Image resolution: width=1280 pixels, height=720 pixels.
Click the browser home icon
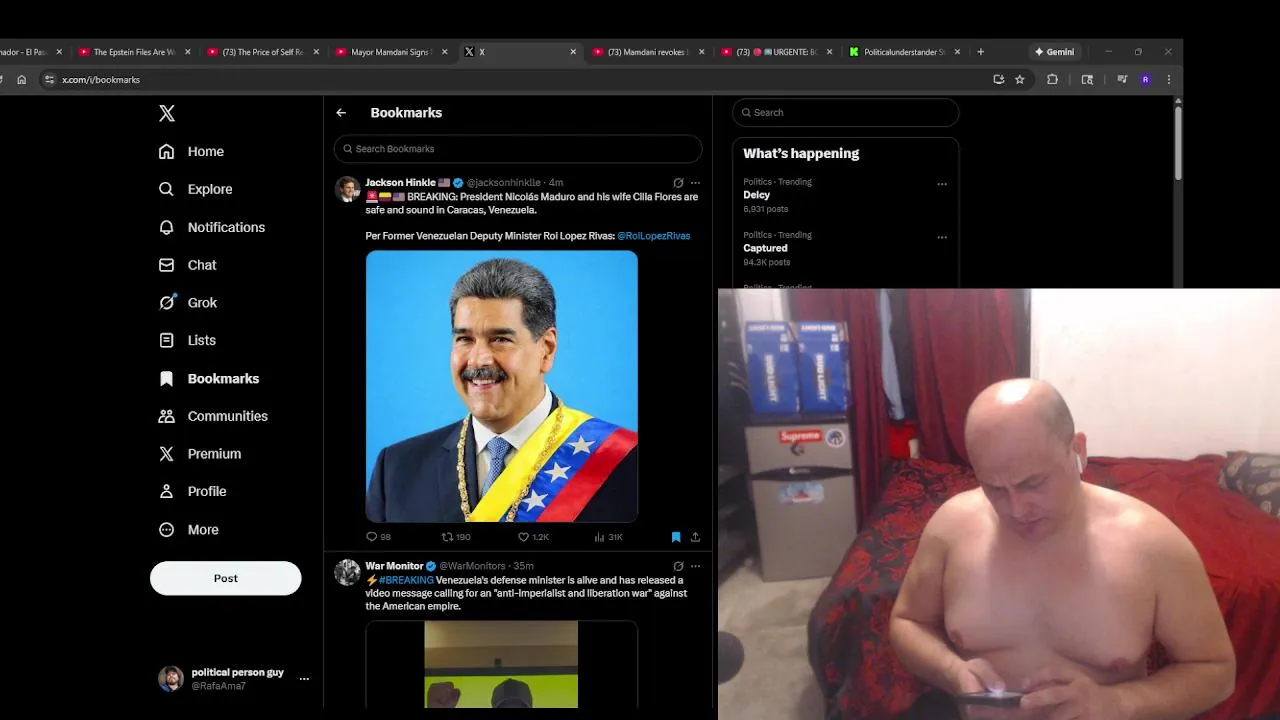21,80
